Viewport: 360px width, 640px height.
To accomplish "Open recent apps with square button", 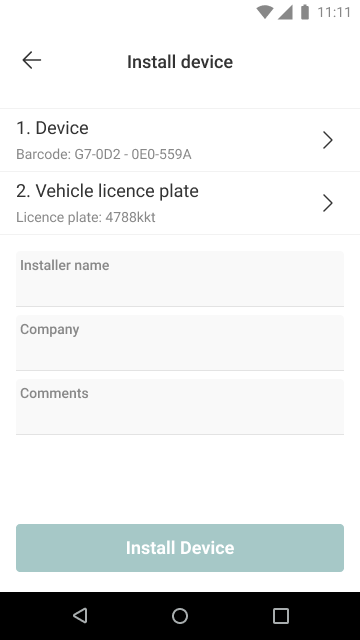I will [281, 616].
